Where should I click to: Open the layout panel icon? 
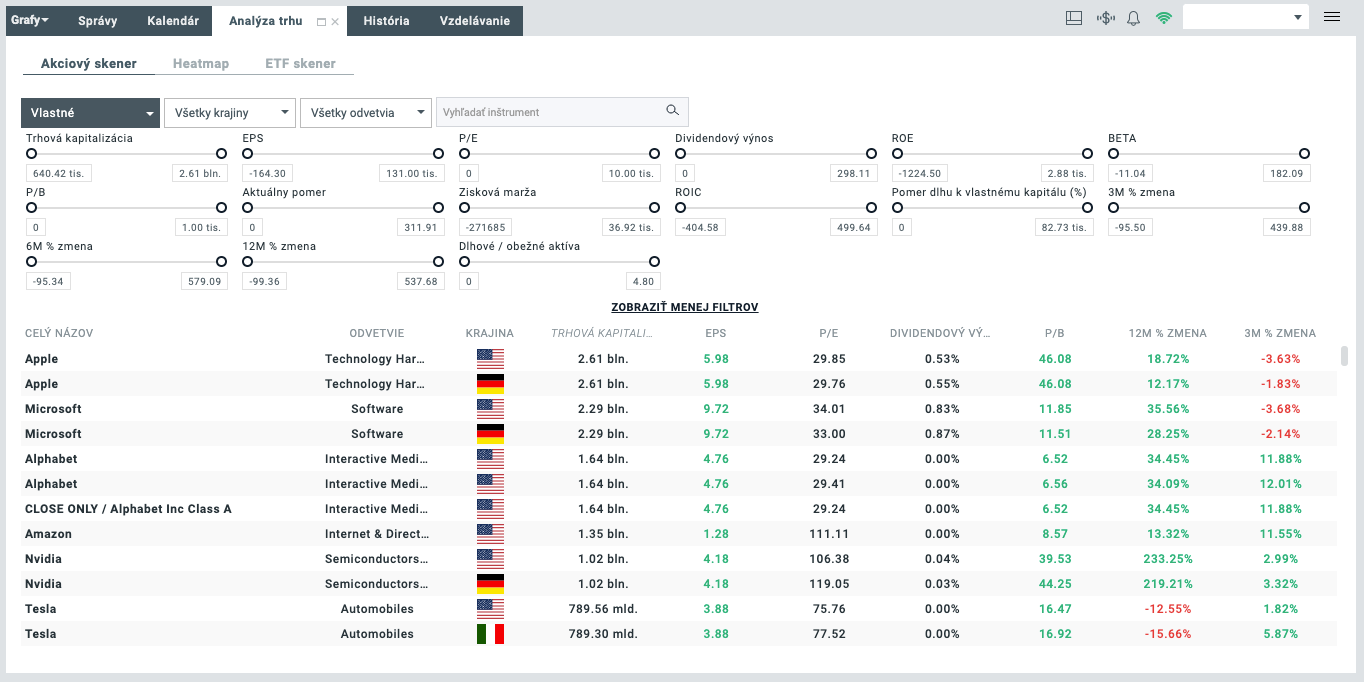pyautogui.click(x=1074, y=18)
